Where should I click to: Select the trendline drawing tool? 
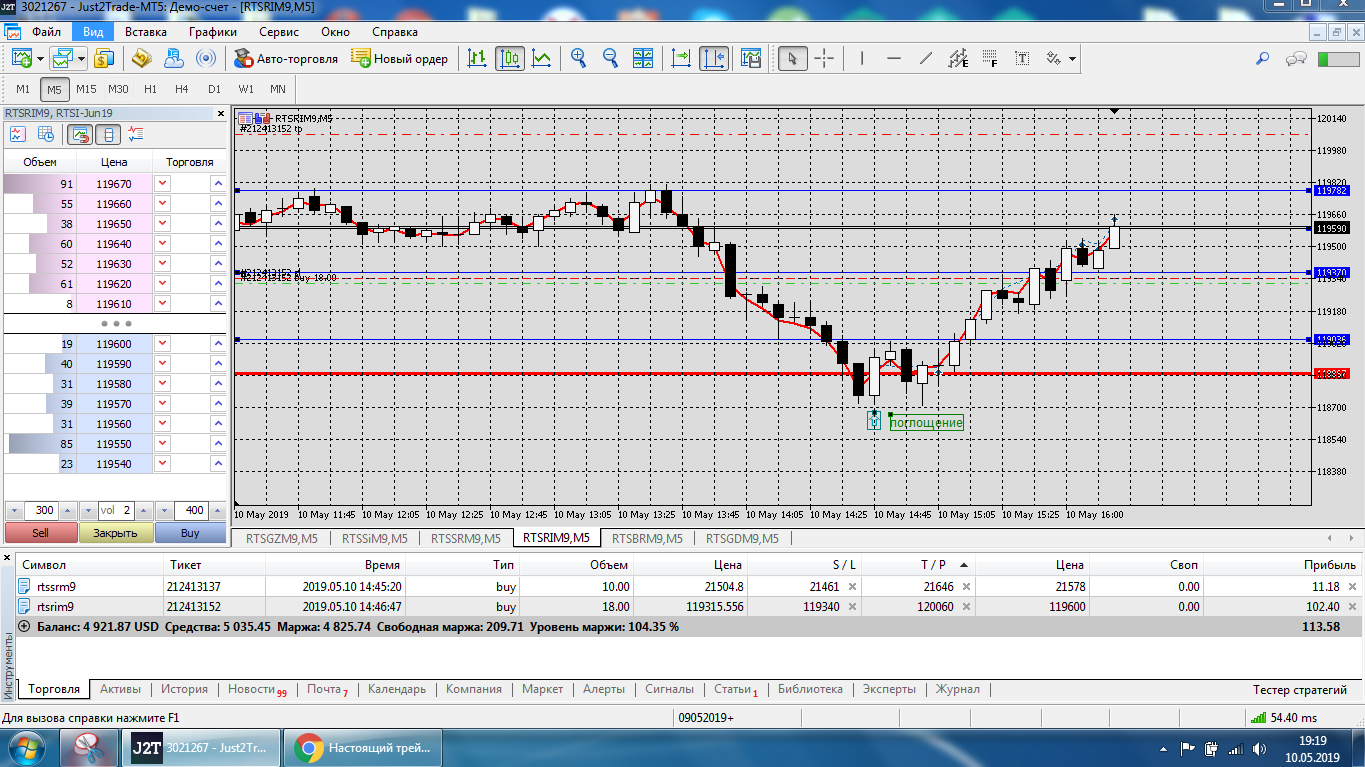pos(926,58)
